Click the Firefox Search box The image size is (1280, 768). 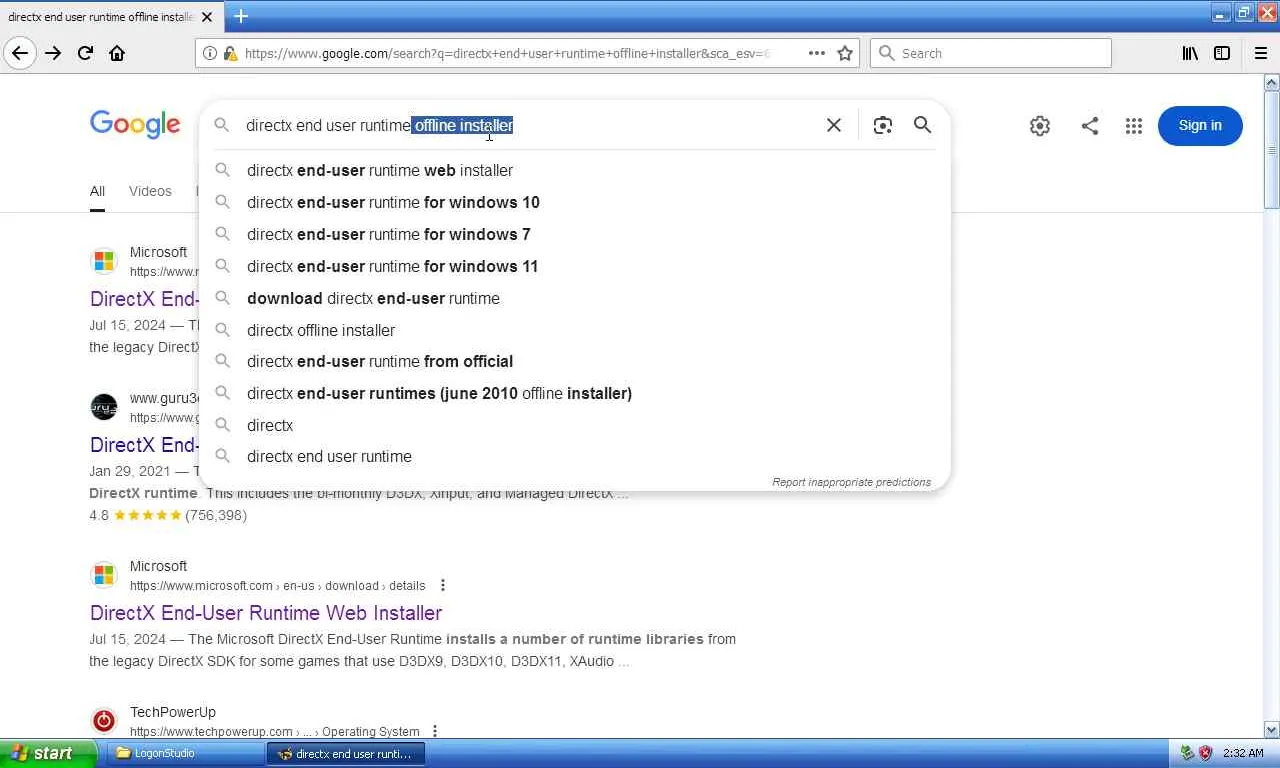(x=990, y=53)
